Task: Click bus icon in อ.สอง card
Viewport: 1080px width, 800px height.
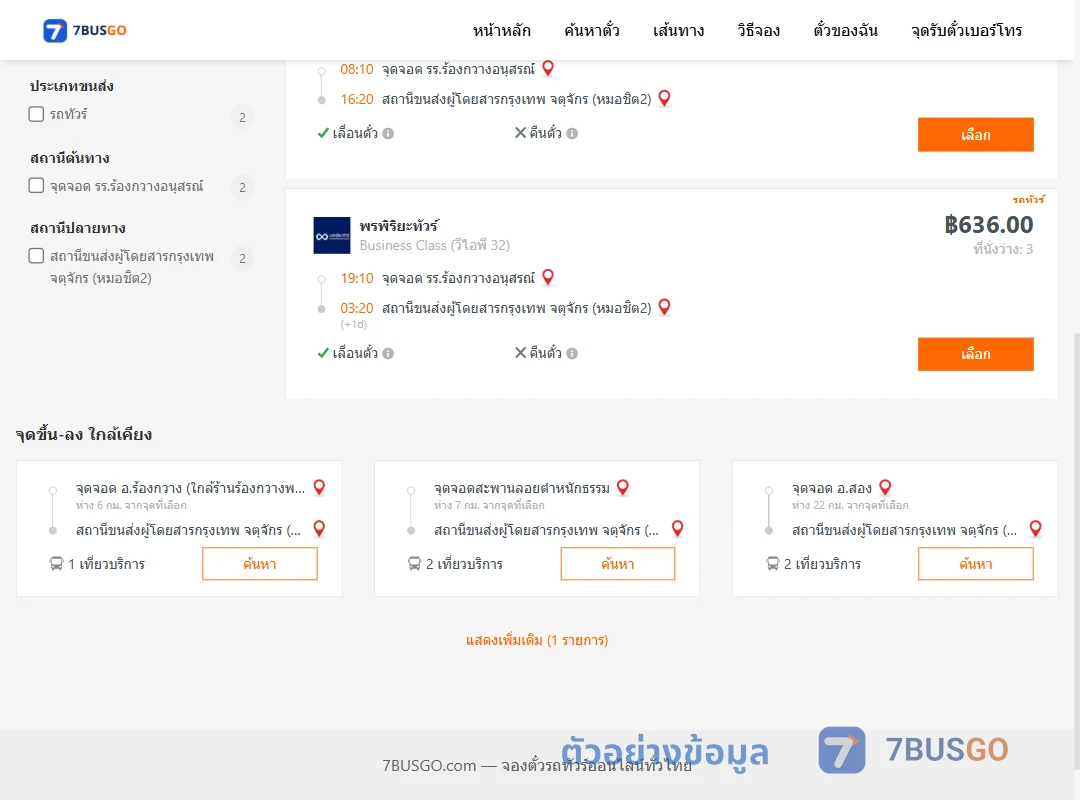Action: click(773, 564)
